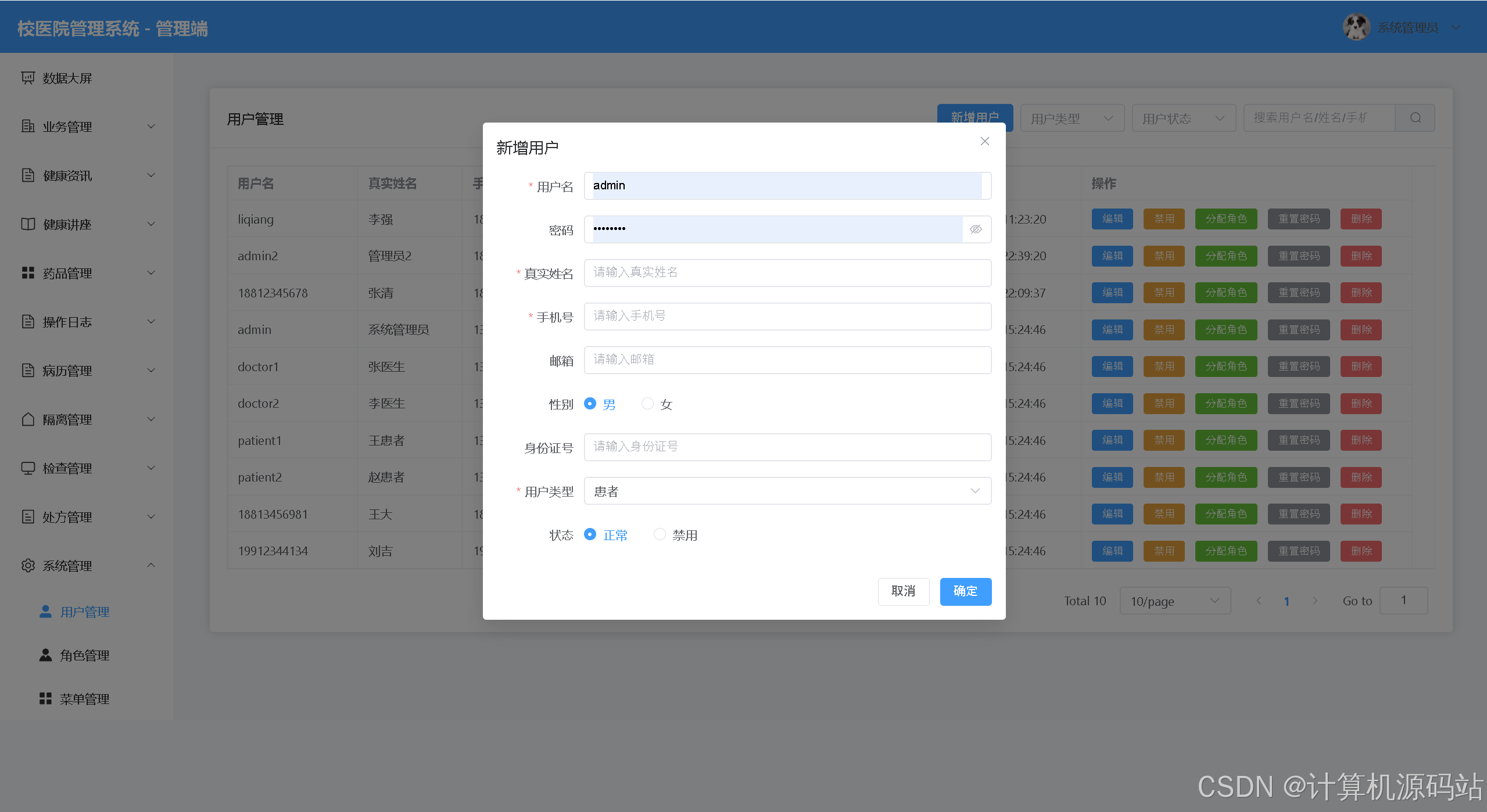
Task: Click 分配角色 for the patient1 row
Action: [x=1226, y=440]
